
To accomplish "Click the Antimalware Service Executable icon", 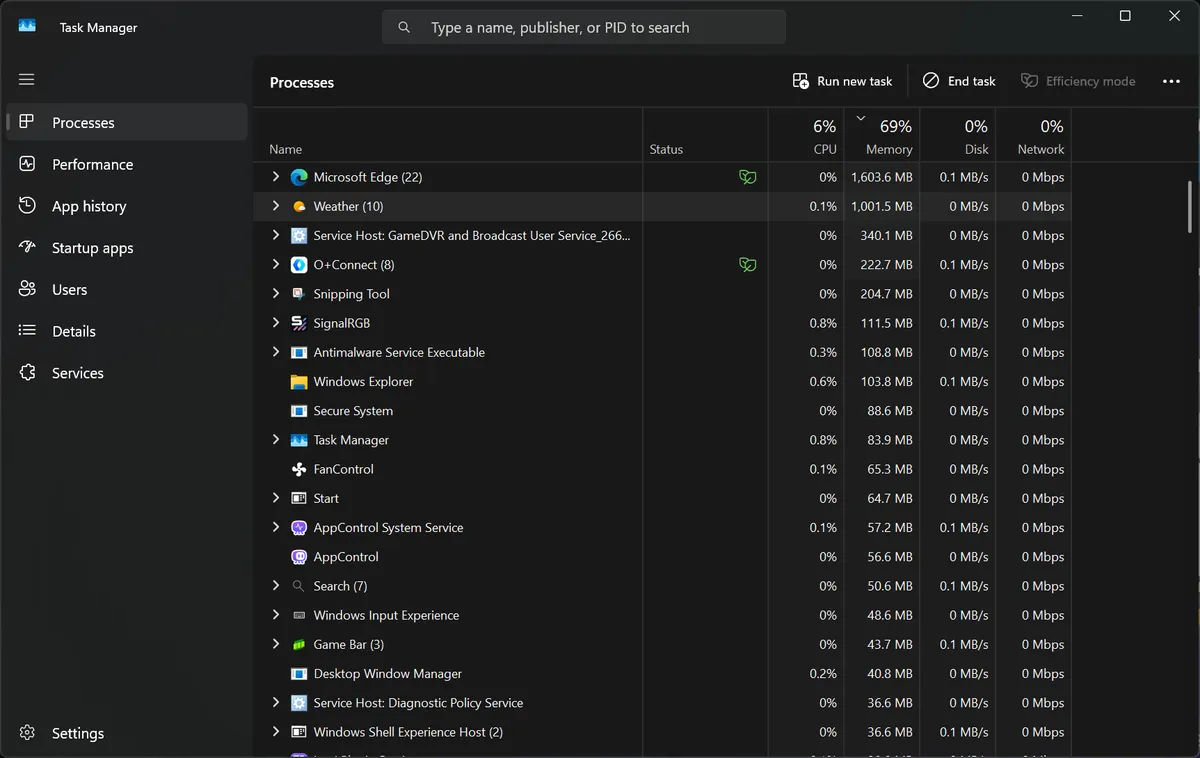I will [298, 352].
